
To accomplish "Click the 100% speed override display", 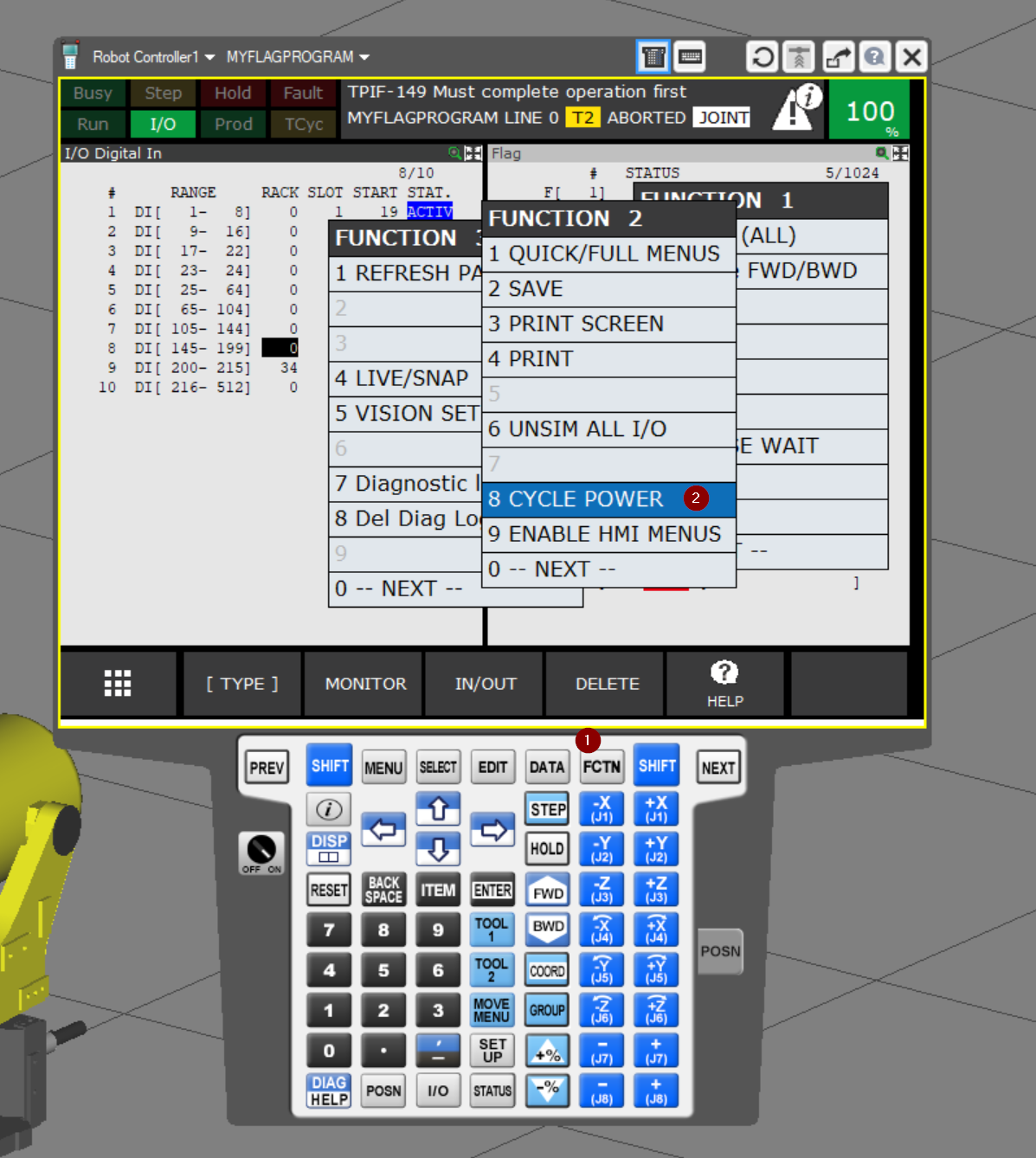I will pos(869,109).
